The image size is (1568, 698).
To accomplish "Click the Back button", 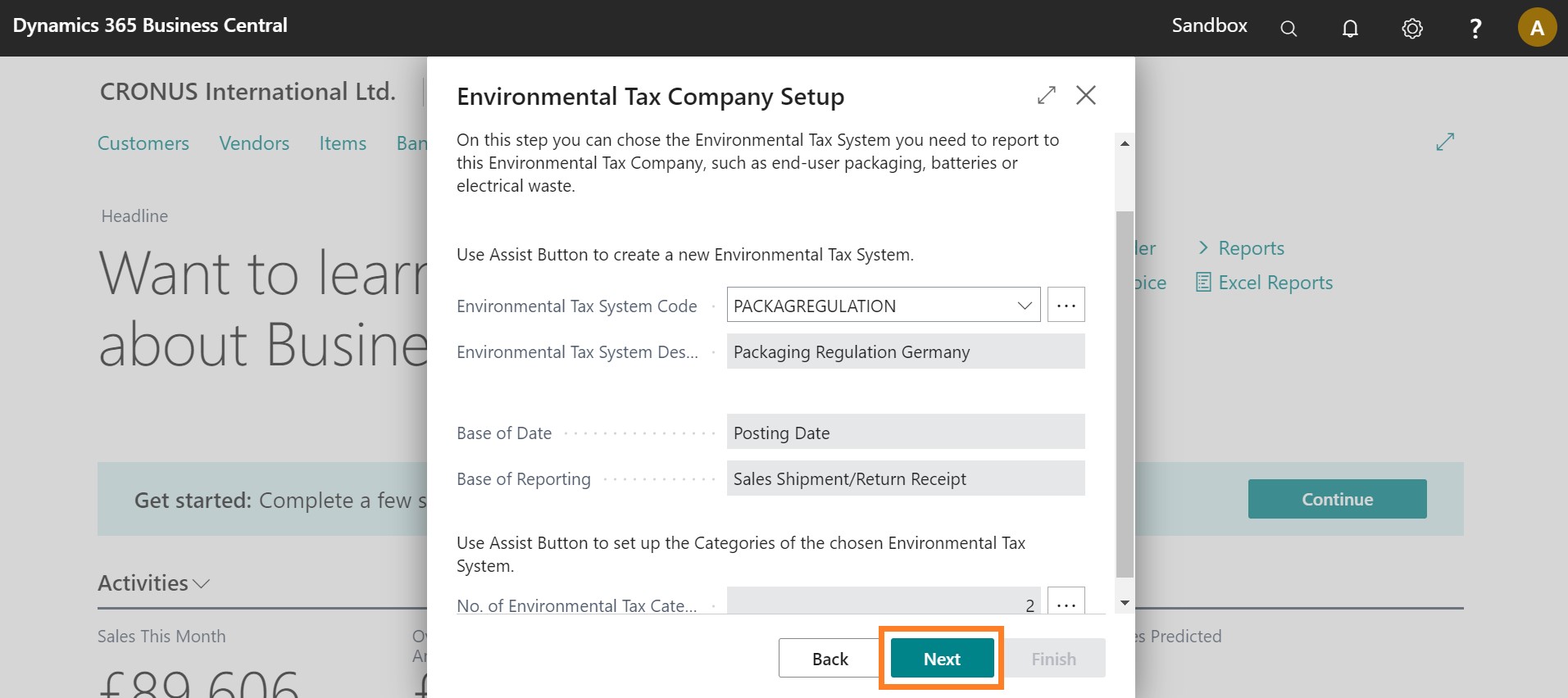I will click(x=829, y=659).
